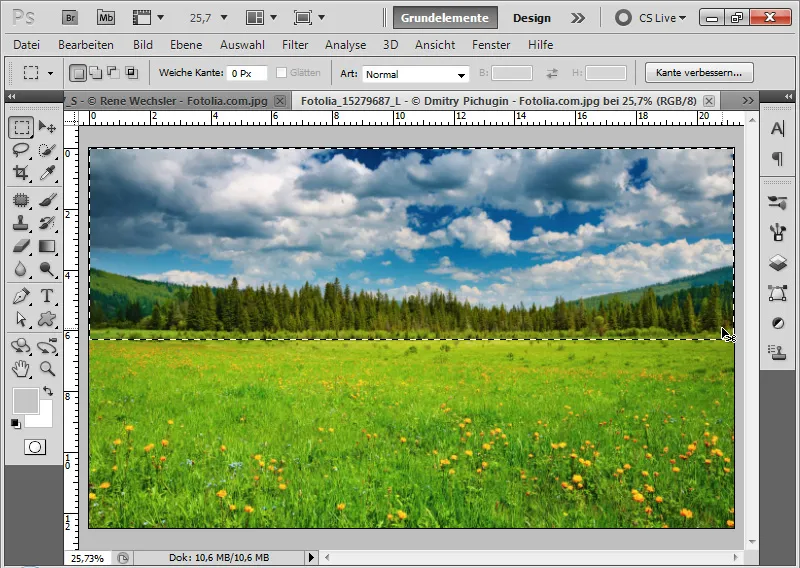The image size is (800, 568).
Task: Launch Mini Bridge
Action: pyautogui.click(x=106, y=18)
